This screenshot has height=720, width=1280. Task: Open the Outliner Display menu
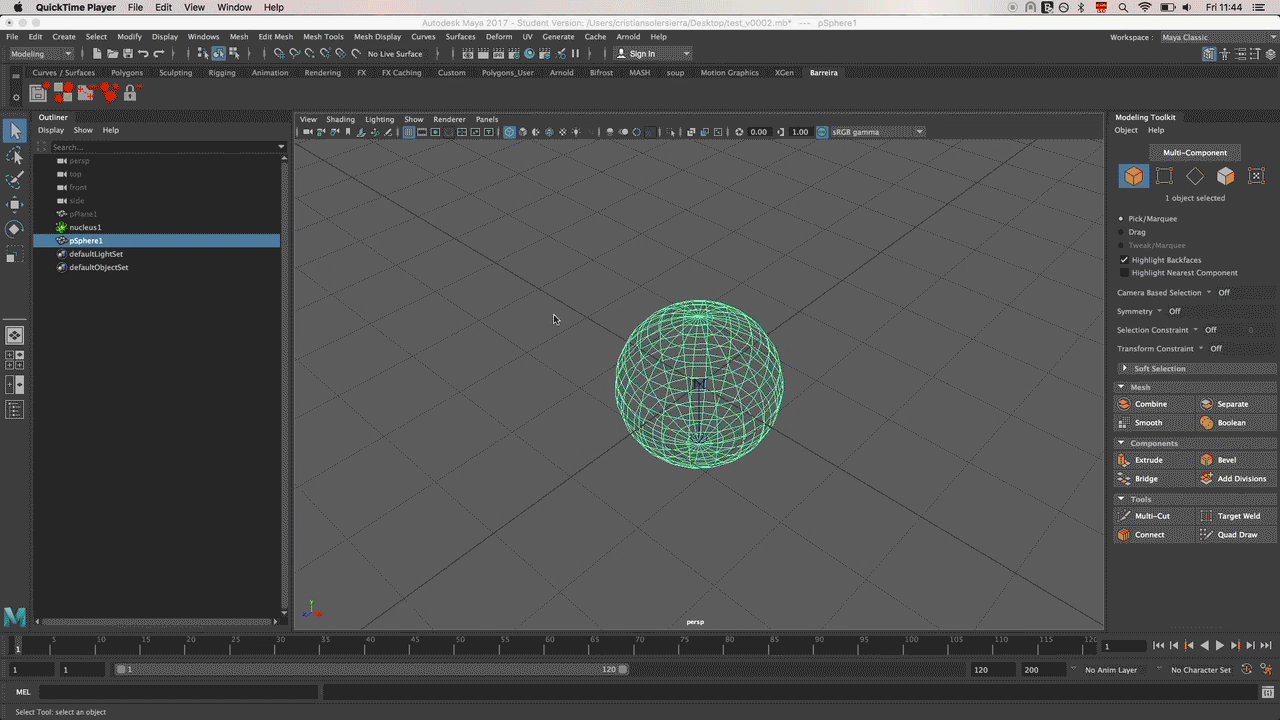[51, 130]
